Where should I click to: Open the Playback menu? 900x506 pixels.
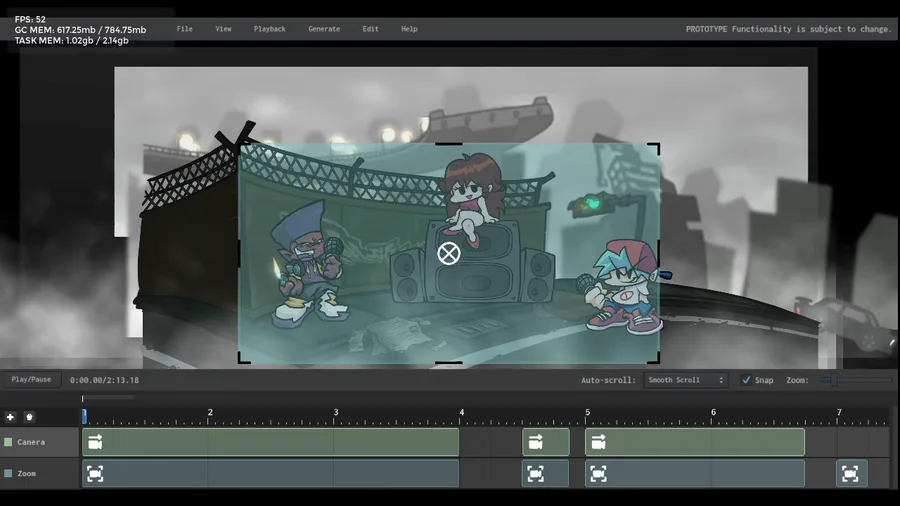tap(270, 29)
